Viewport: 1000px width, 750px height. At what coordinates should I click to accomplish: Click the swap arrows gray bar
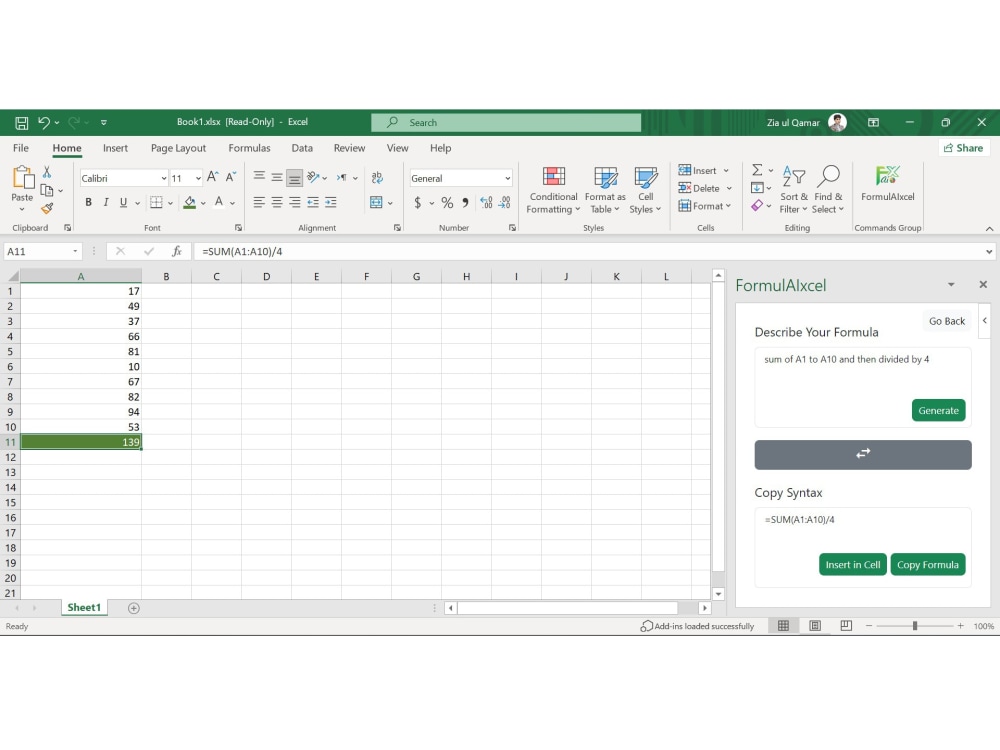(863, 454)
